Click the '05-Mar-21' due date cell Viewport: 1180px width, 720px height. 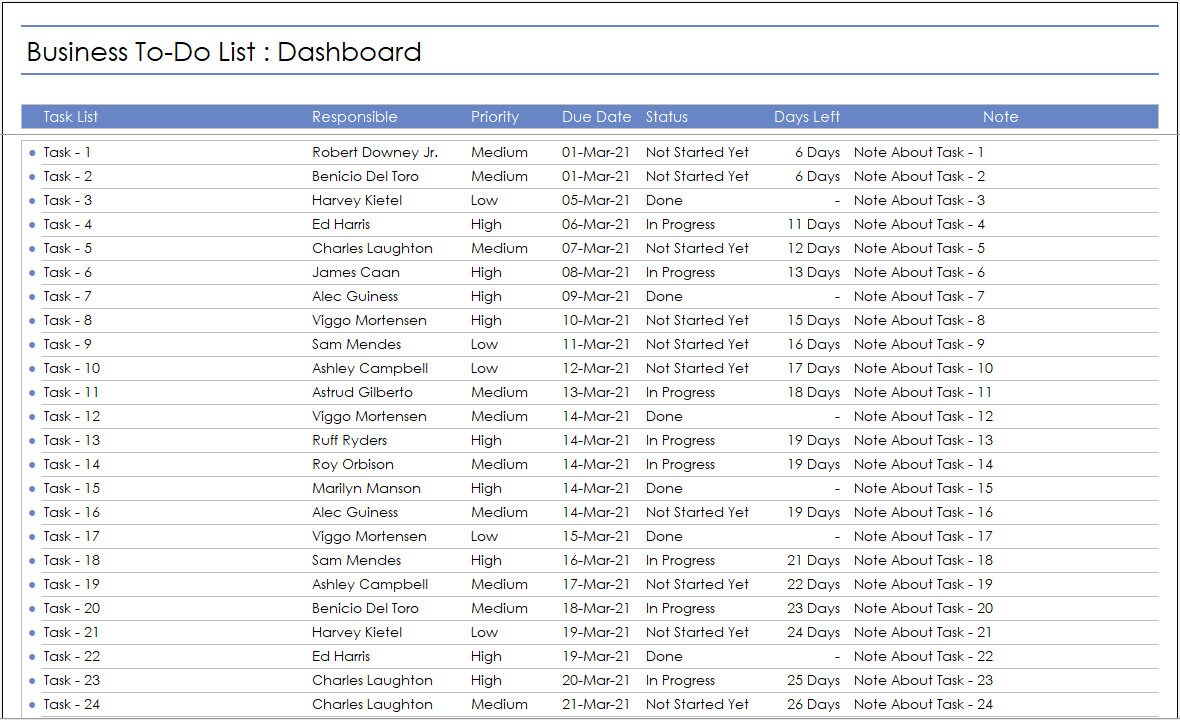(x=595, y=200)
